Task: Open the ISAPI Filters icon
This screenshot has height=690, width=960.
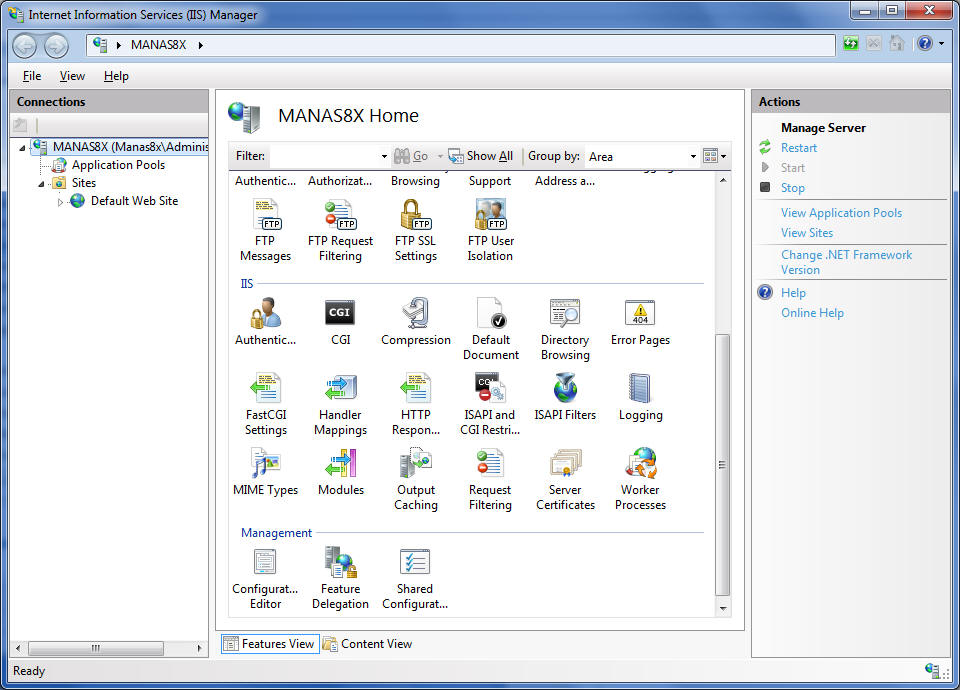Action: point(565,389)
